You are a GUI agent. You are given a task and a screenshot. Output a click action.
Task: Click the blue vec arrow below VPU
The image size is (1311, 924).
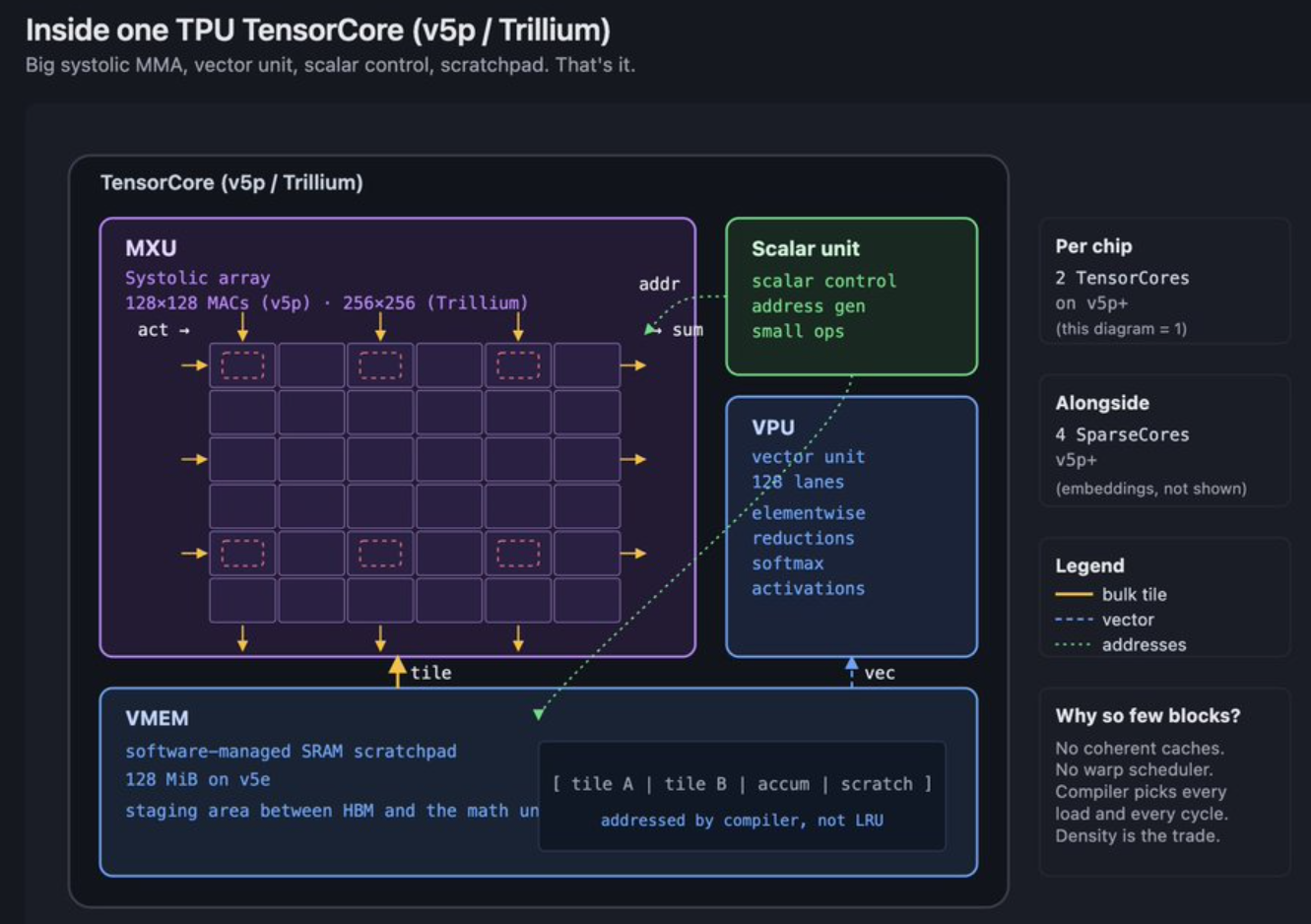(x=852, y=671)
